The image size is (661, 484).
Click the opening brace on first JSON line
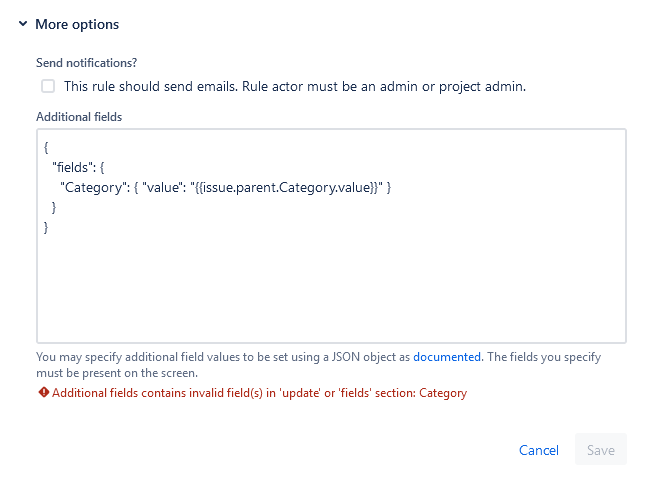(x=47, y=147)
